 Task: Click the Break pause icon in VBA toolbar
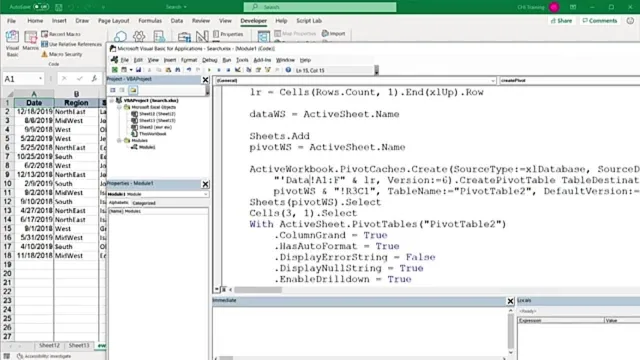click(219, 70)
